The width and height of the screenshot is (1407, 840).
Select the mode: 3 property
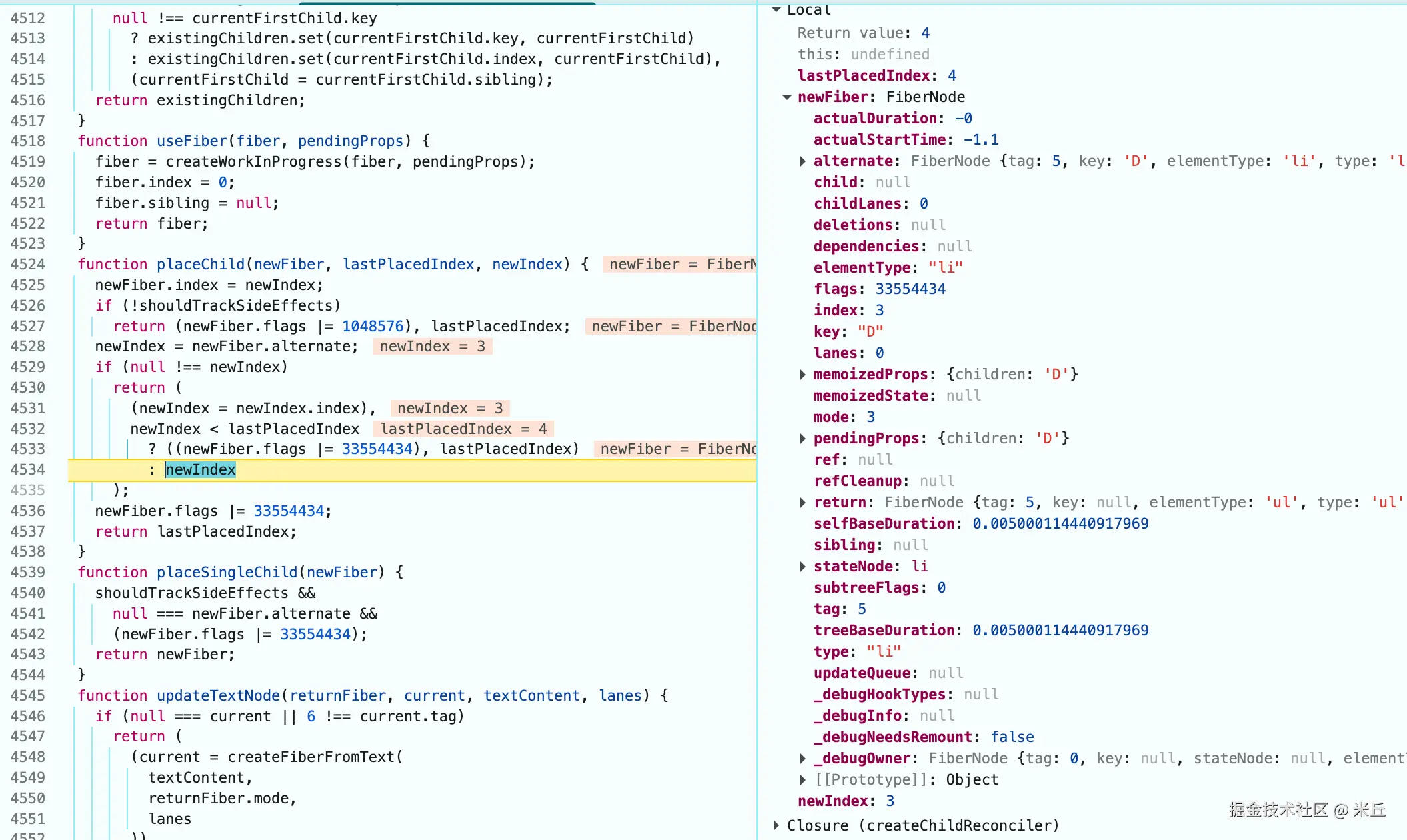[844, 417]
